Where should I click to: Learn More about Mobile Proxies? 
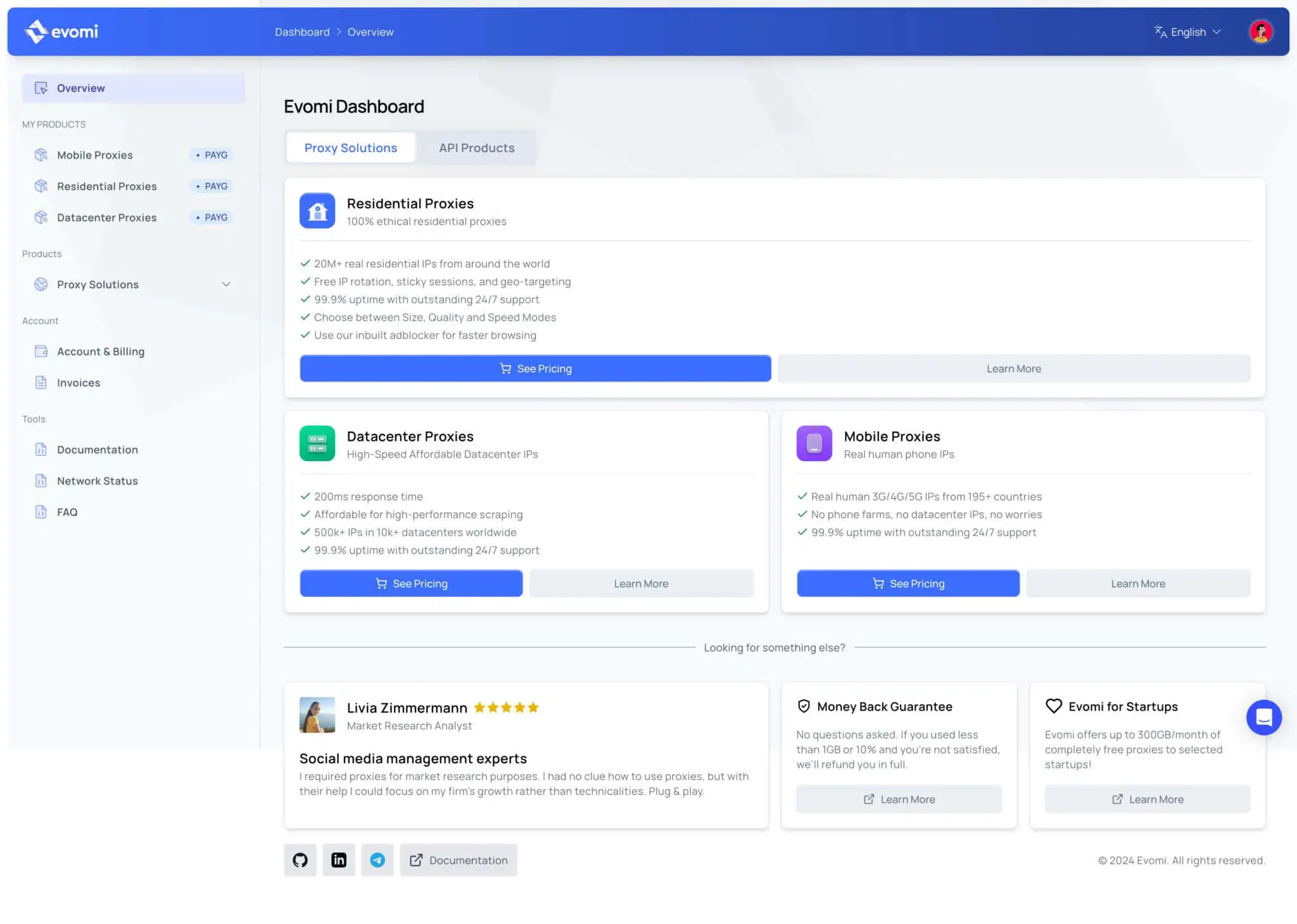click(x=1138, y=583)
